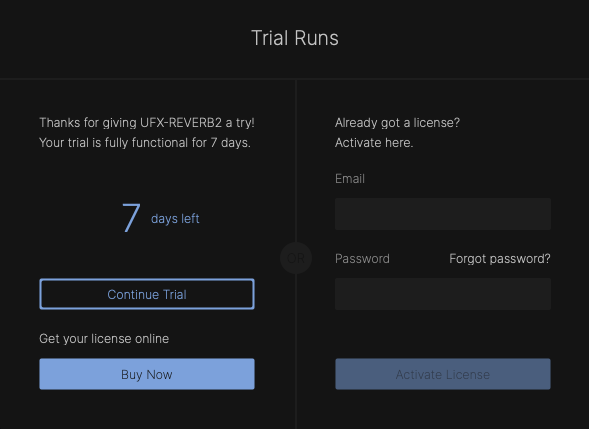Click the Continue Trial button

147,294
